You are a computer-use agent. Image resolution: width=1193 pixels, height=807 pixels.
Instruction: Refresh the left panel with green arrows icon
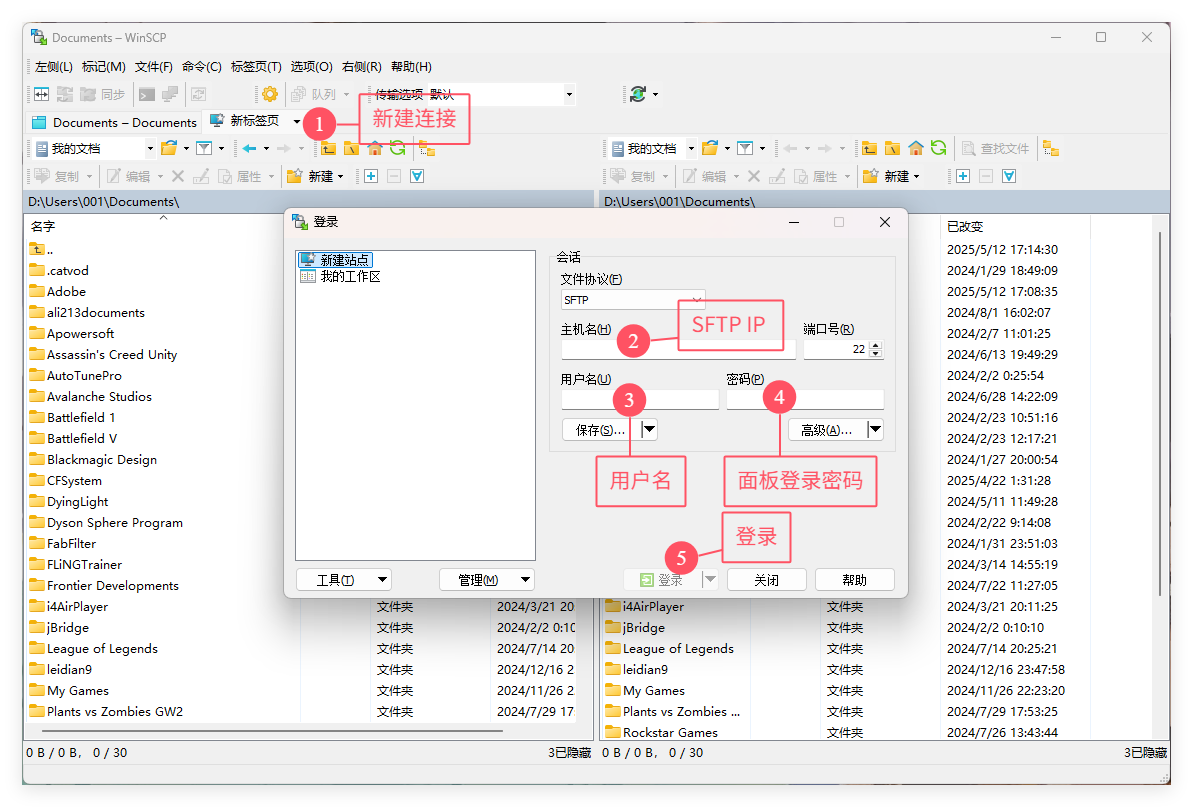397,148
